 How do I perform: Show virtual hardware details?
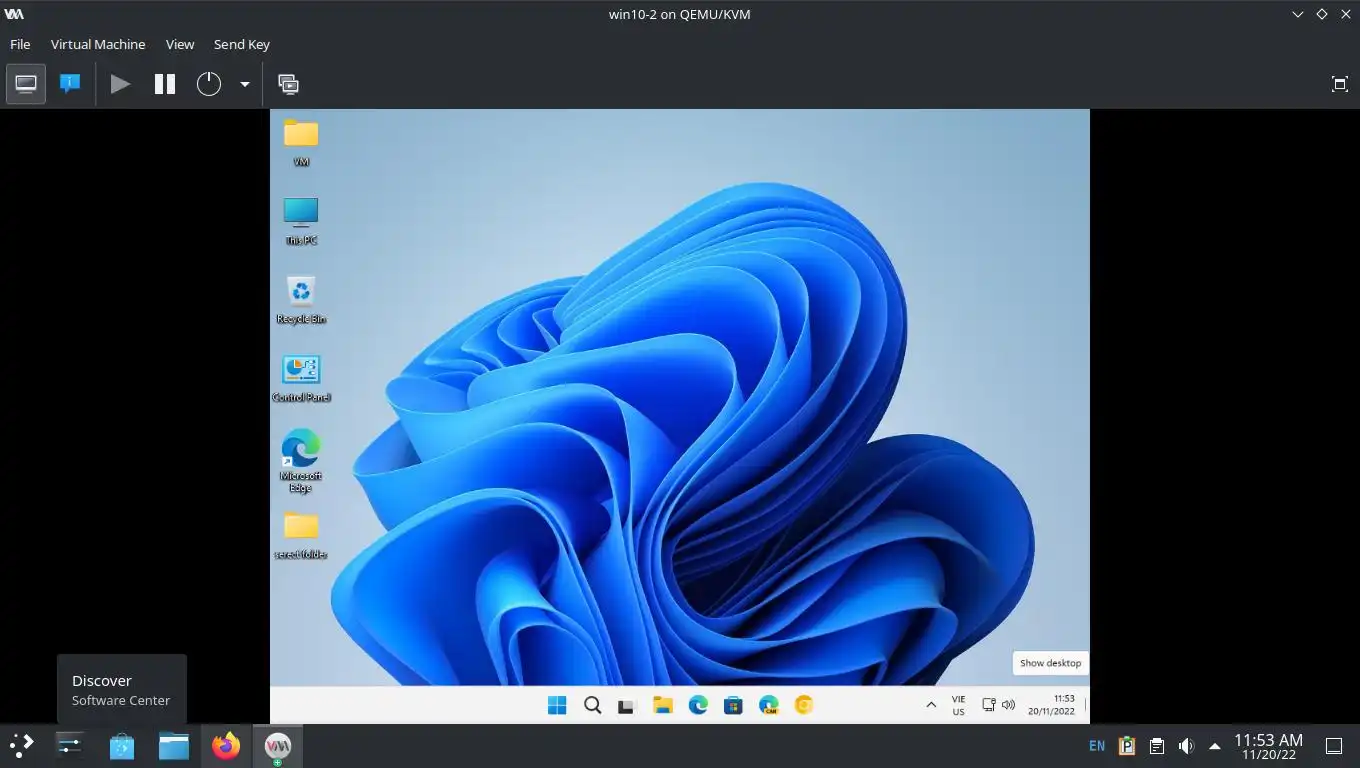click(70, 84)
